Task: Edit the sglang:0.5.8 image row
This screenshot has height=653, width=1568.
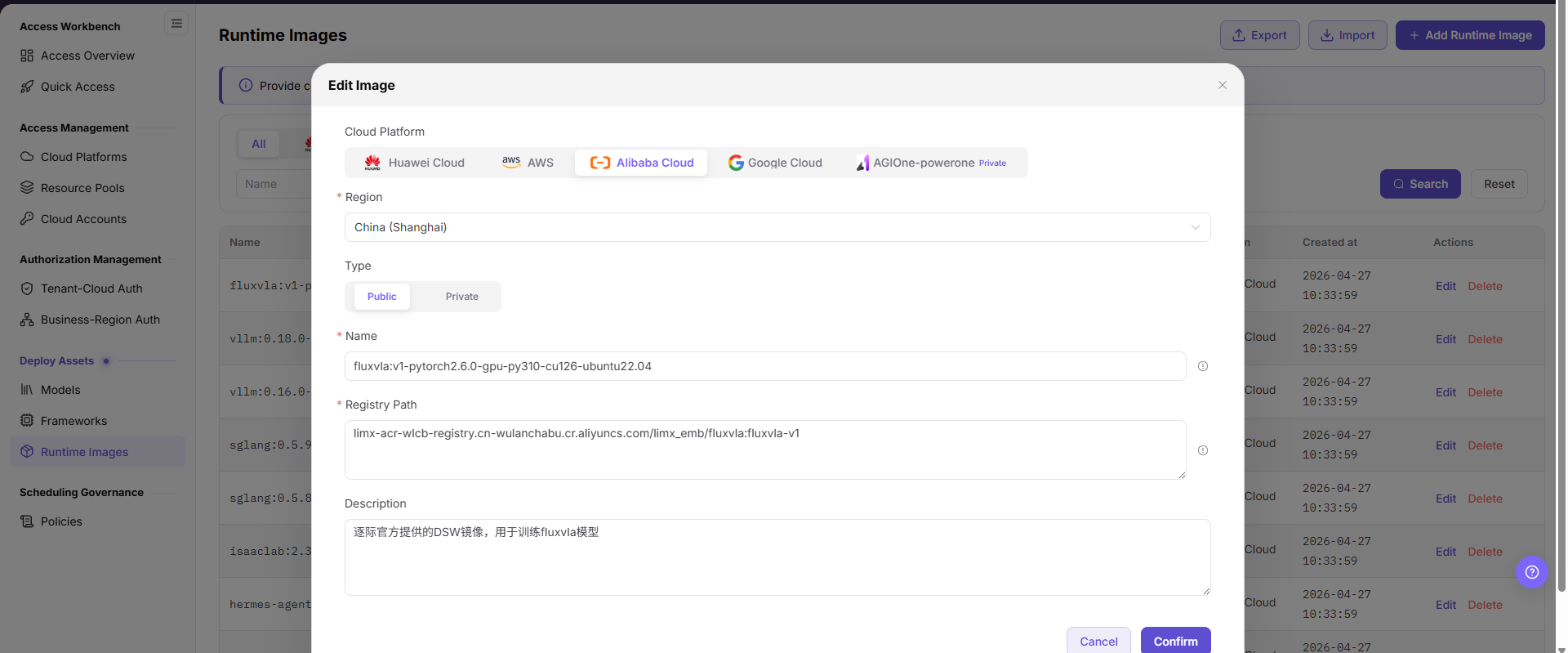Action: (1445, 499)
